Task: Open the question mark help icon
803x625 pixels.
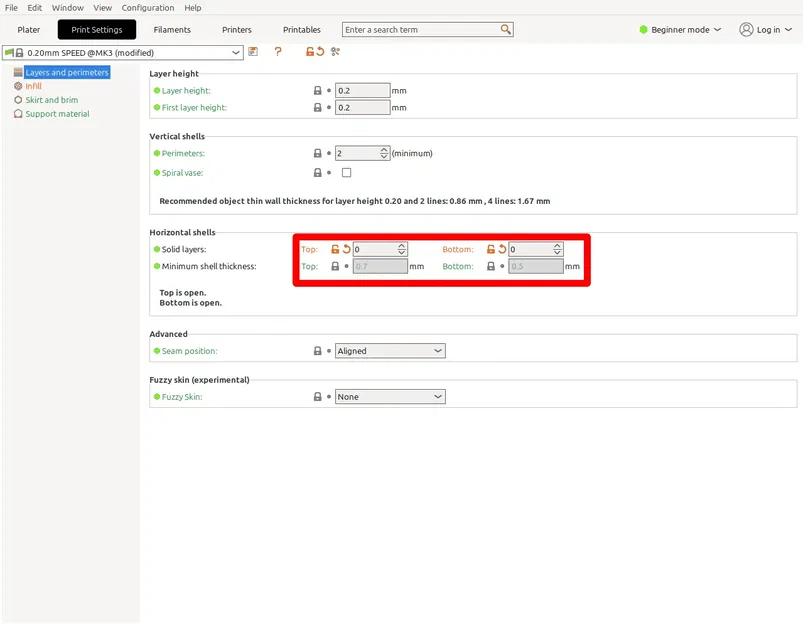Action: (278, 52)
